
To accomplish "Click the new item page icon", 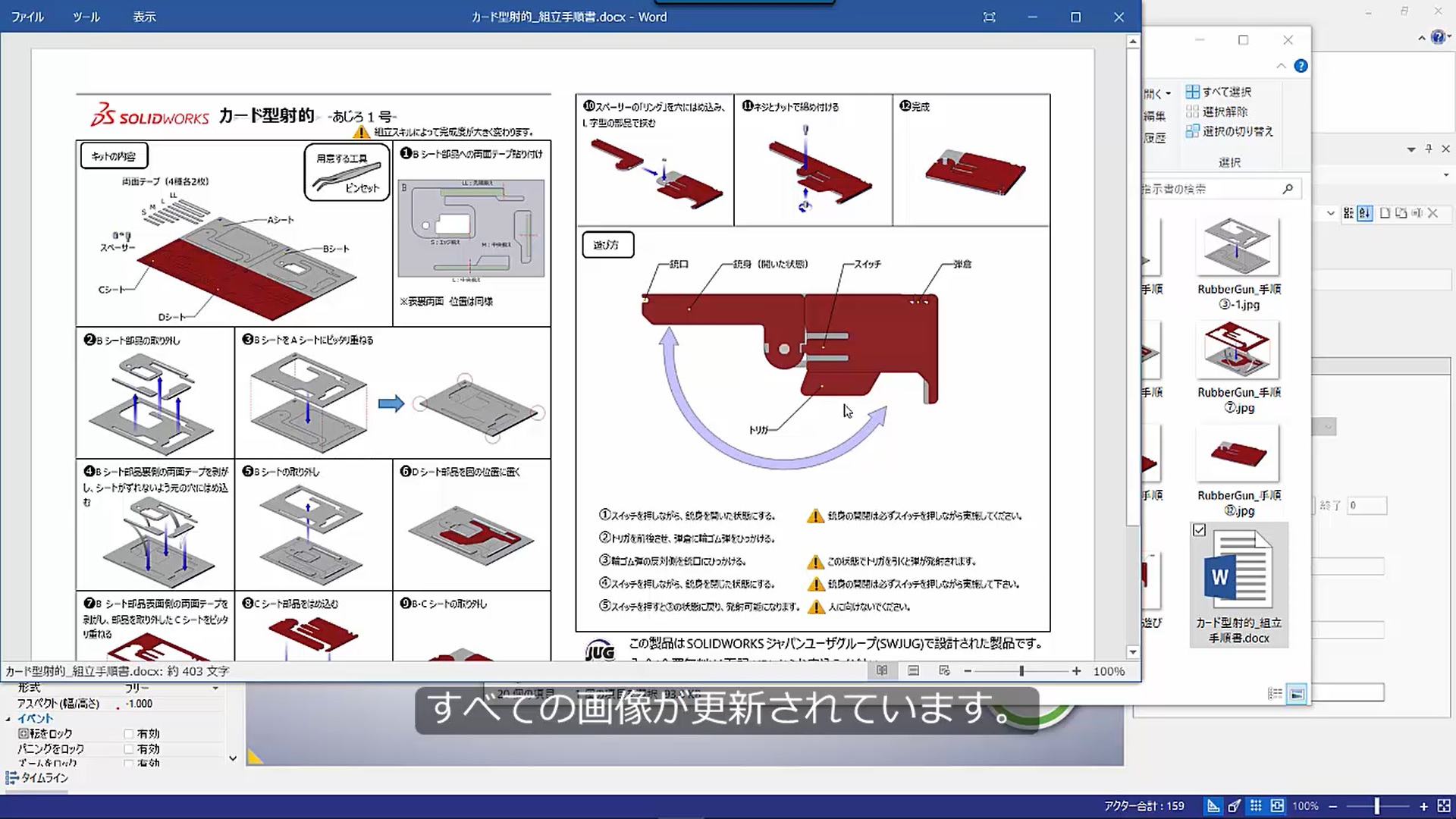I will (x=1385, y=213).
